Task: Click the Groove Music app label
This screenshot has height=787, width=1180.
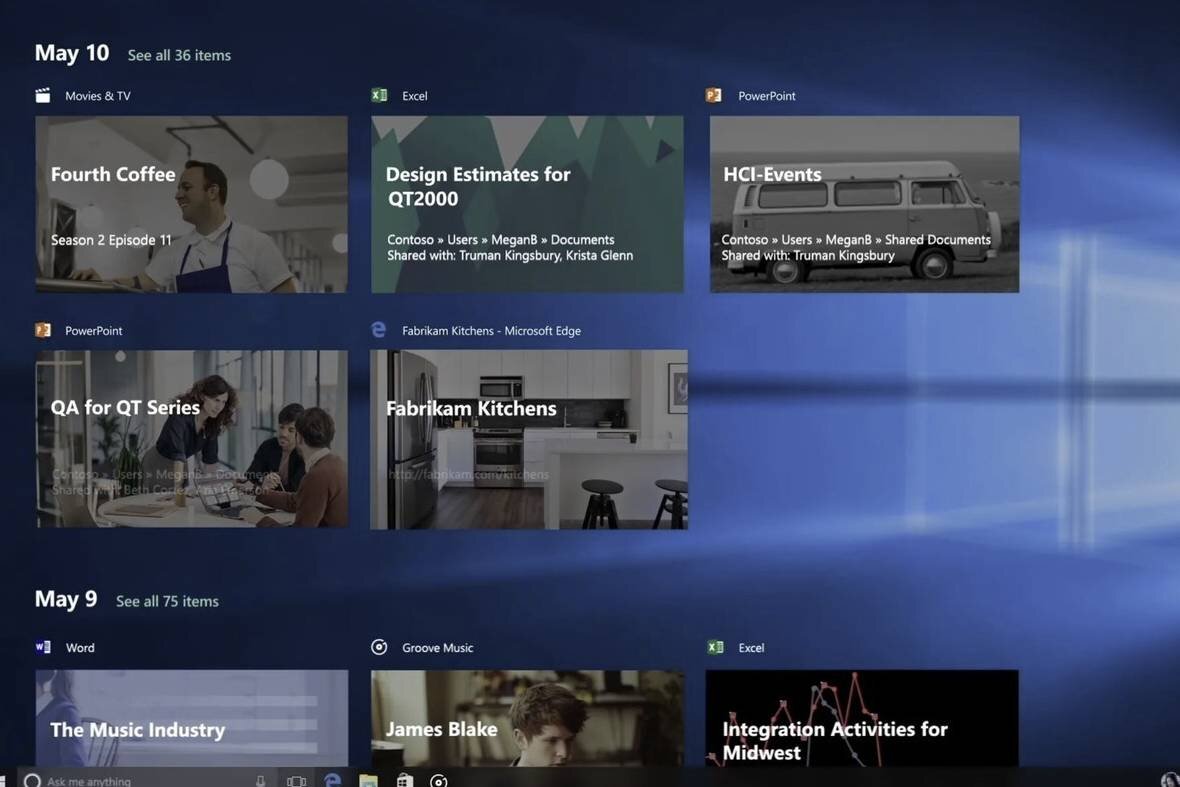Action: click(438, 648)
